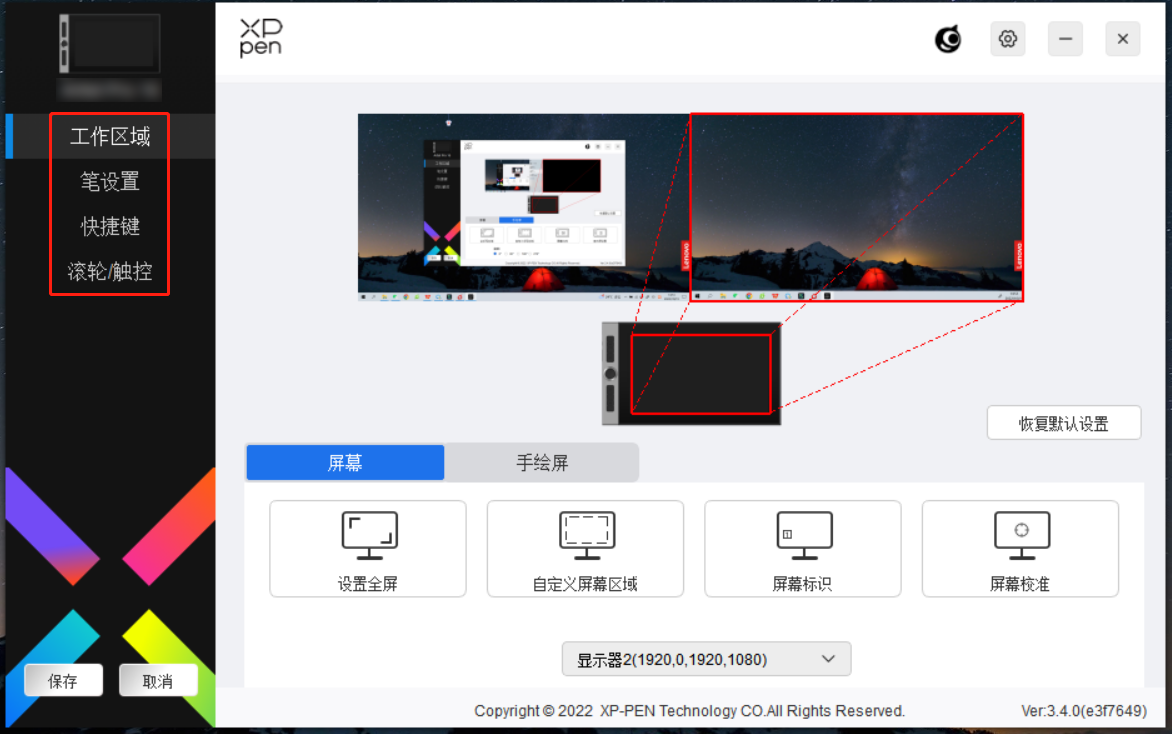Open settings via the gear icon

(x=1008, y=39)
